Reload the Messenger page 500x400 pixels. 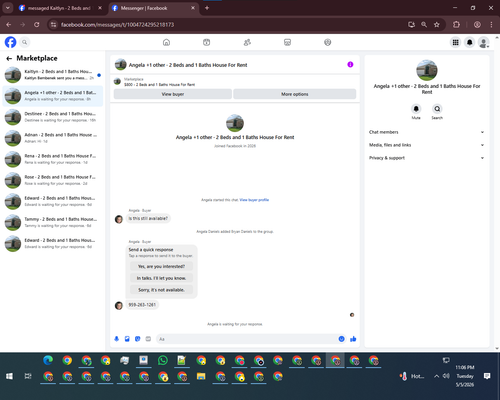pyautogui.click(x=37, y=25)
